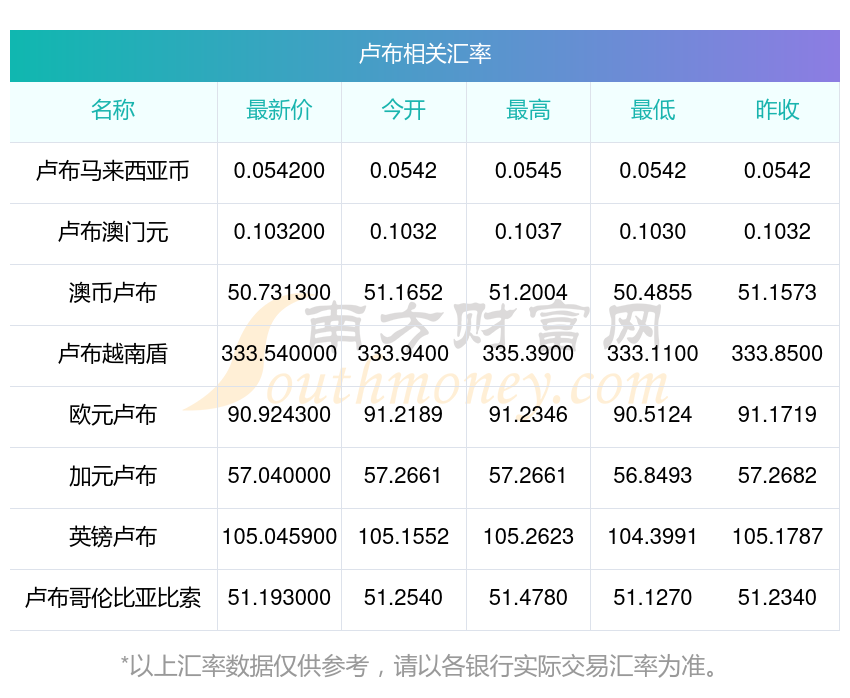The height and width of the screenshot is (698, 850).
Task: Click the 51.1270 low value
Action: (x=653, y=598)
